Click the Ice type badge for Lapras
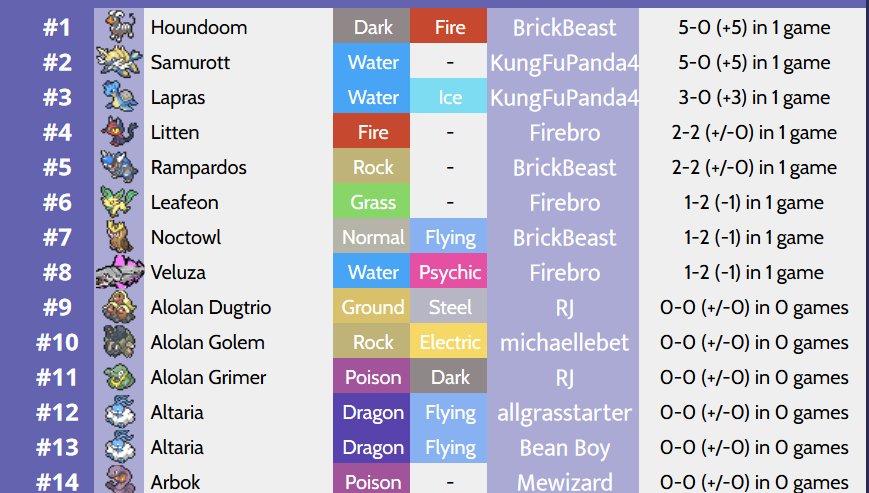Viewport: 869px width, 493px height. pyautogui.click(x=449, y=97)
